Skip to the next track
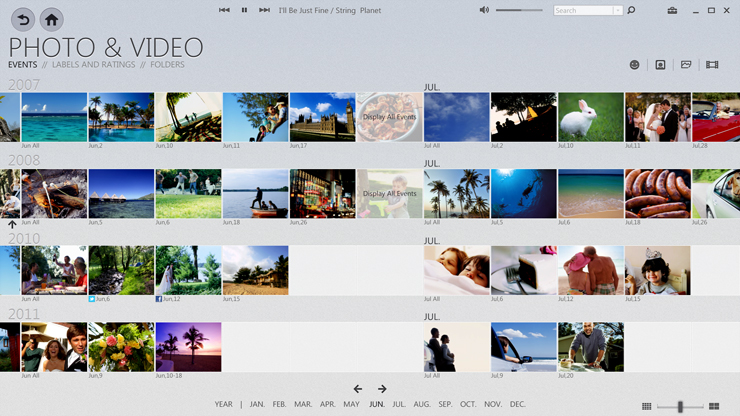740x416 pixels. pos(264,10)
